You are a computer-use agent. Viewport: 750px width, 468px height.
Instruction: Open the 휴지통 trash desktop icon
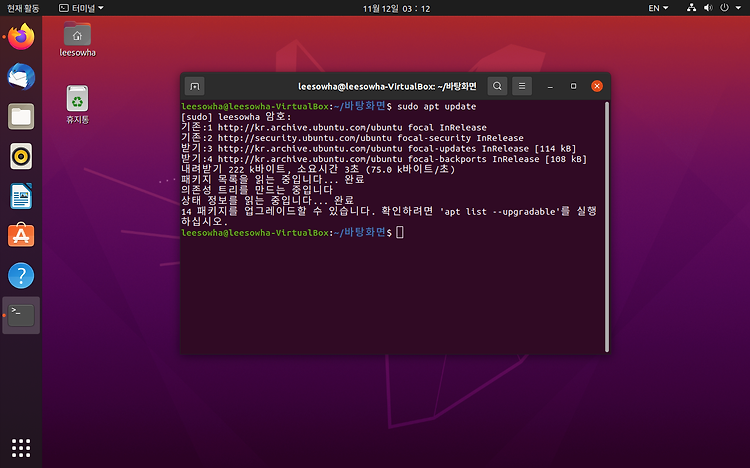pos(77,105)
